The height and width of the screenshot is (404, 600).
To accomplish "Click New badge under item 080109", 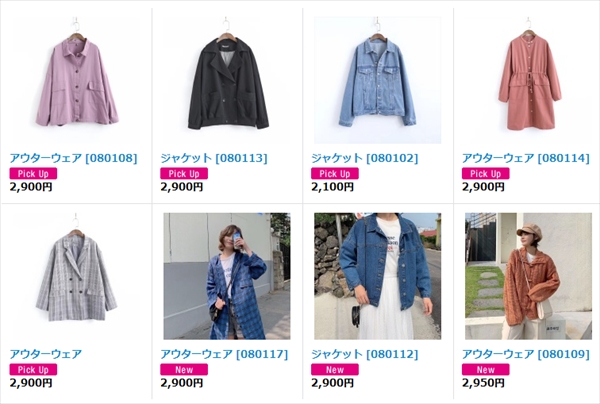I will click(486, 370).
